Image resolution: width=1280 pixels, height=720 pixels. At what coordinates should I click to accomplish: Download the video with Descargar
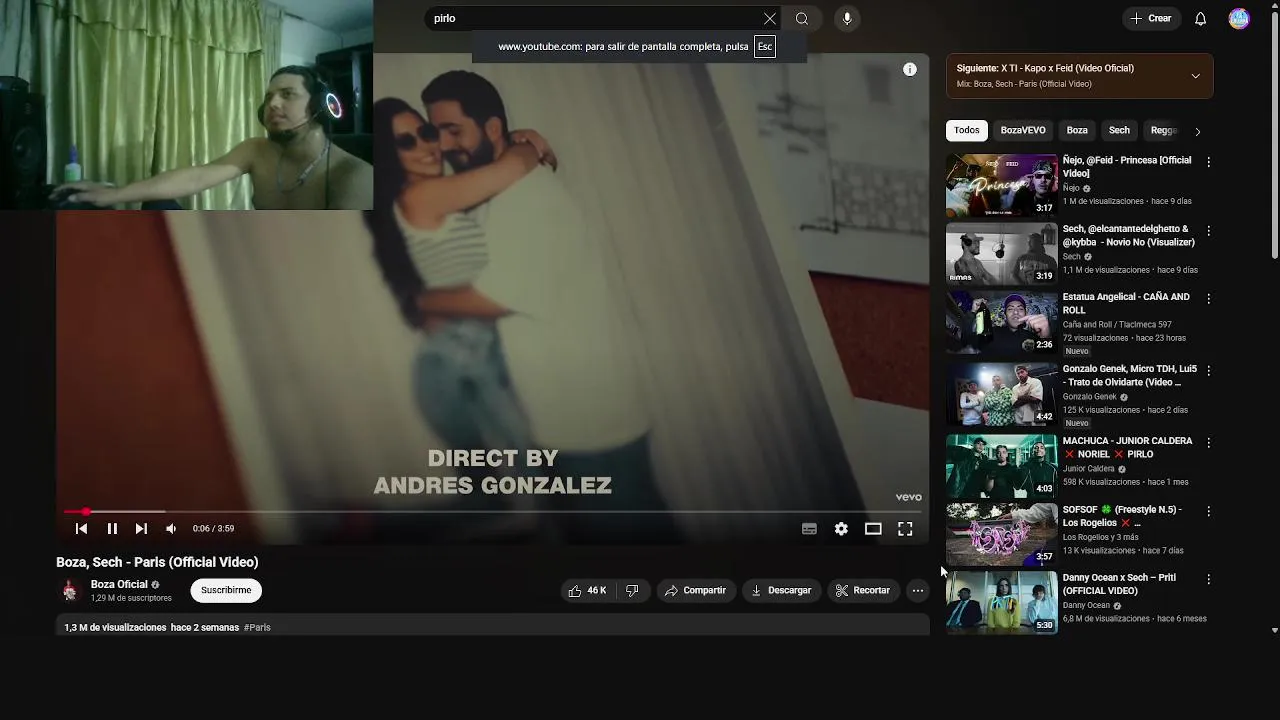[781, 591]
